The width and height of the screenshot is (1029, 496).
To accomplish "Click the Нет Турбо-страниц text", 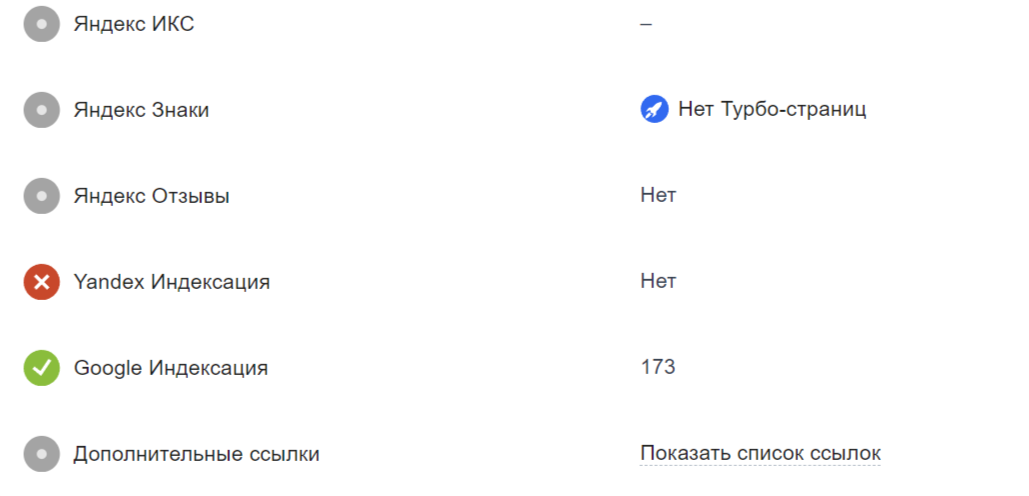I will [x=771, y=110].
